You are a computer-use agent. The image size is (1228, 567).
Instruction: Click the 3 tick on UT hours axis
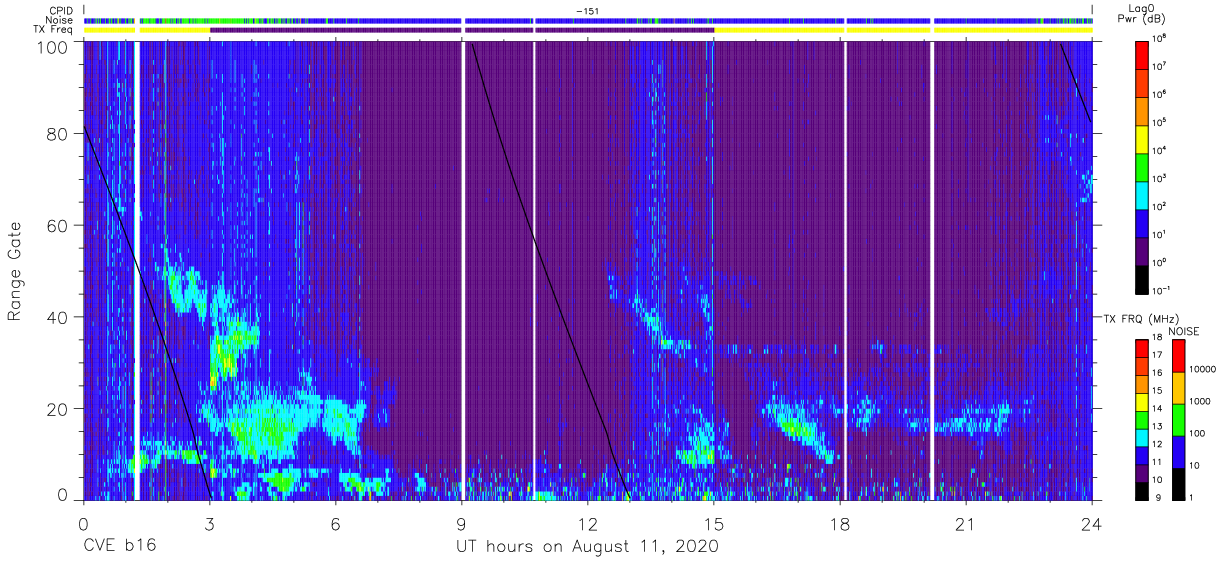tap(210, 524)
